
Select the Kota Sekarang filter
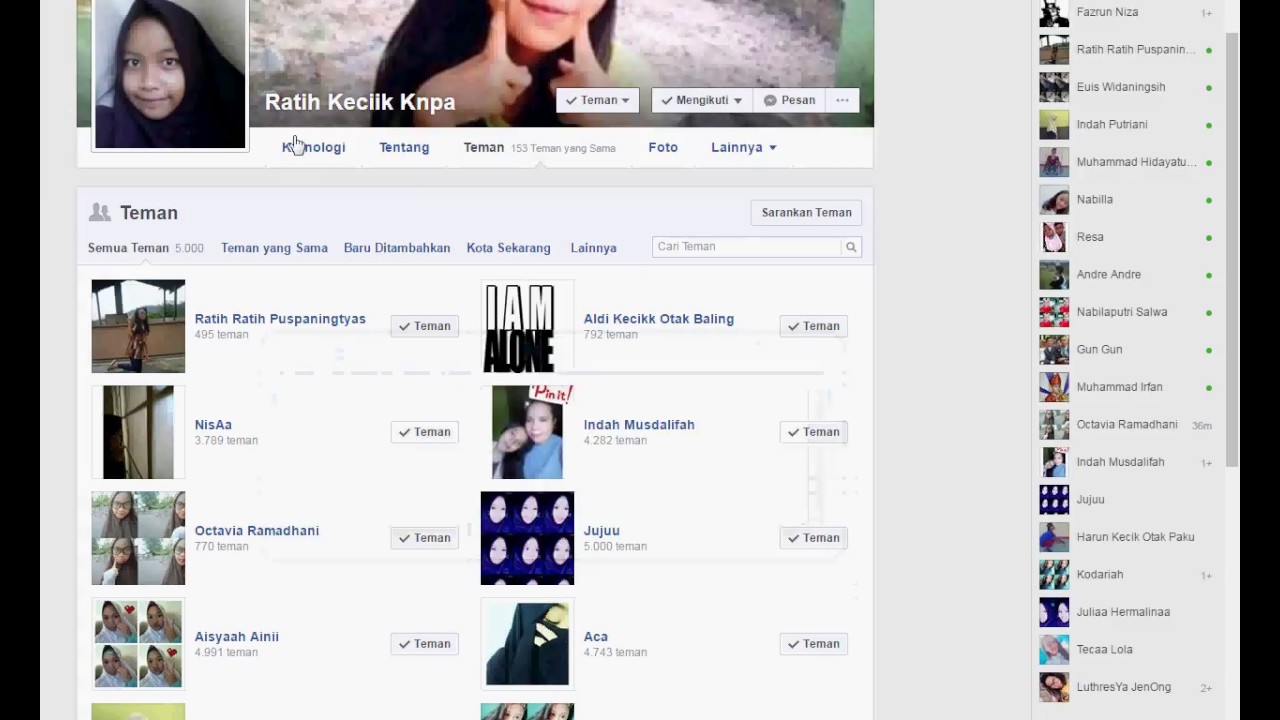508,248
